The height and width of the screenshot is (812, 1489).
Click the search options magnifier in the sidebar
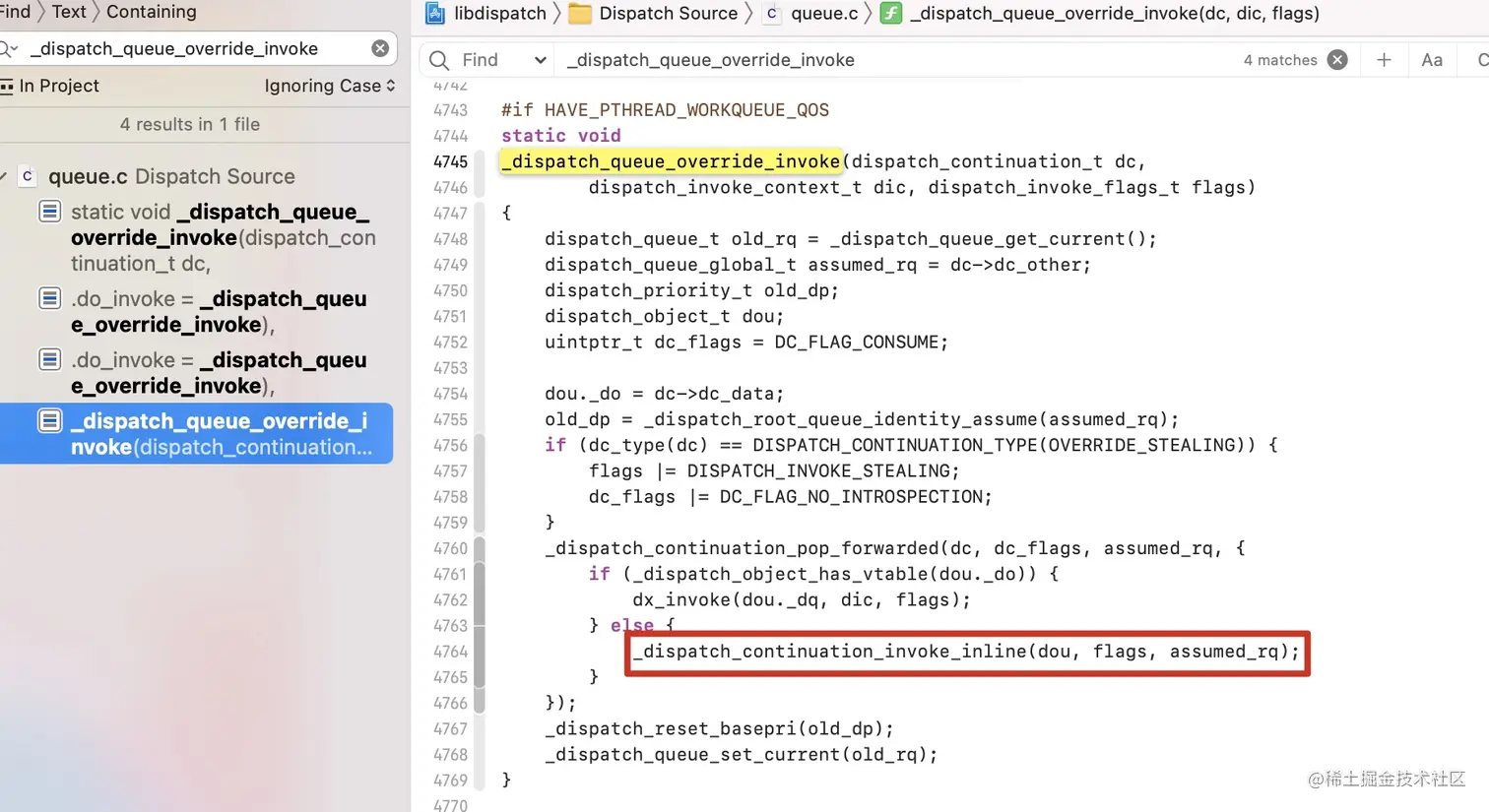[x=10, y=47]
